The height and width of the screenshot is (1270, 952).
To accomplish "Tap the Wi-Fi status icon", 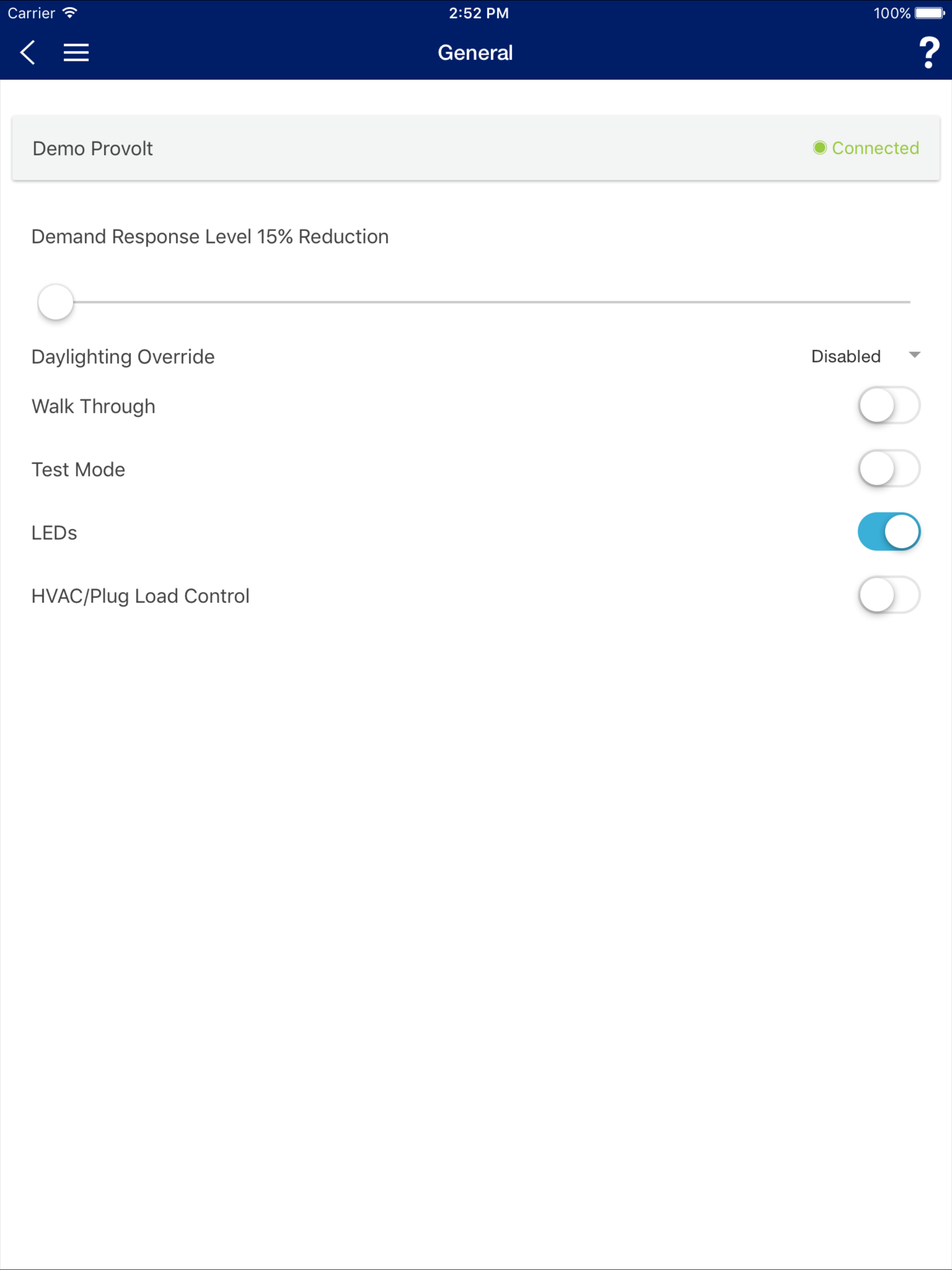I will pyautogui.click(x=69, y=13).
